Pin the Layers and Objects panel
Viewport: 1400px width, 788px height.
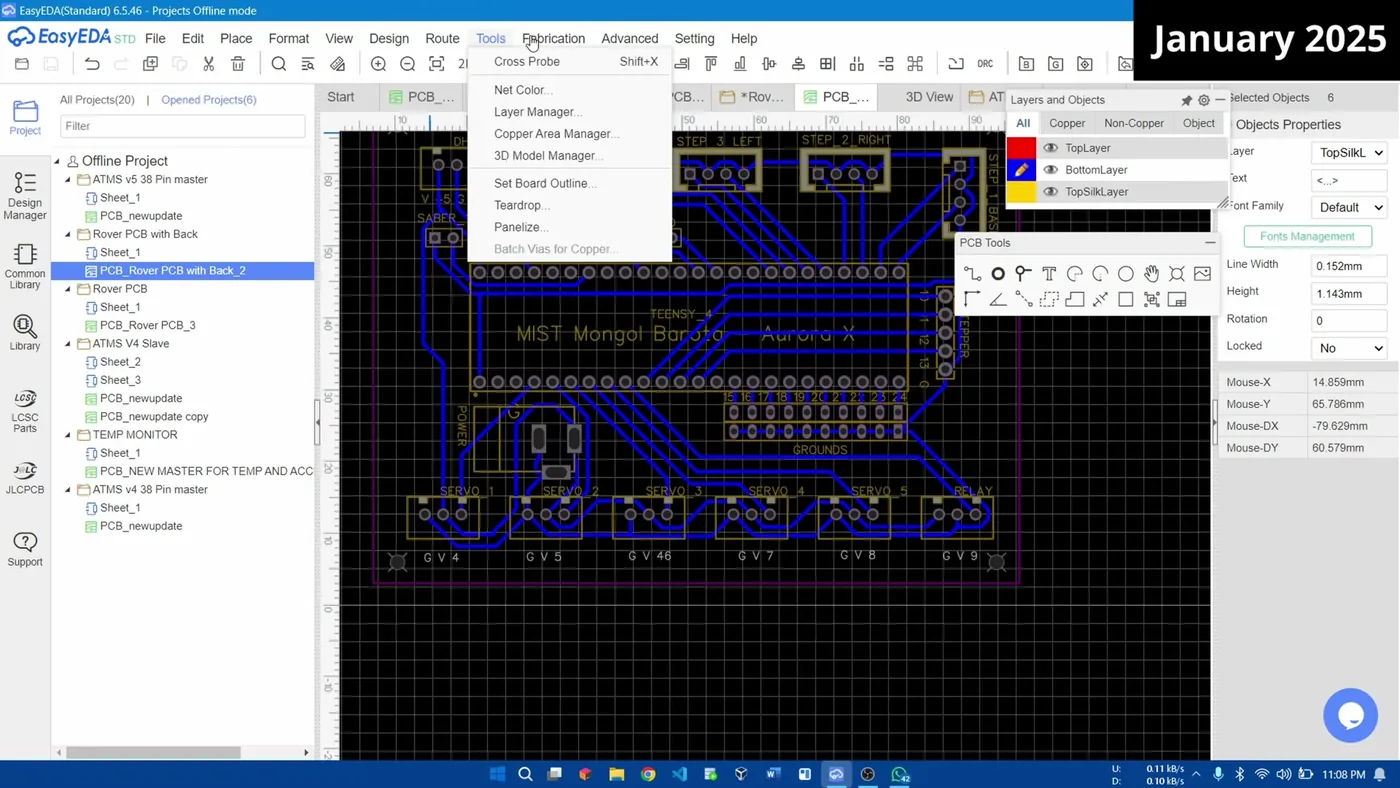coord(1186,100)
